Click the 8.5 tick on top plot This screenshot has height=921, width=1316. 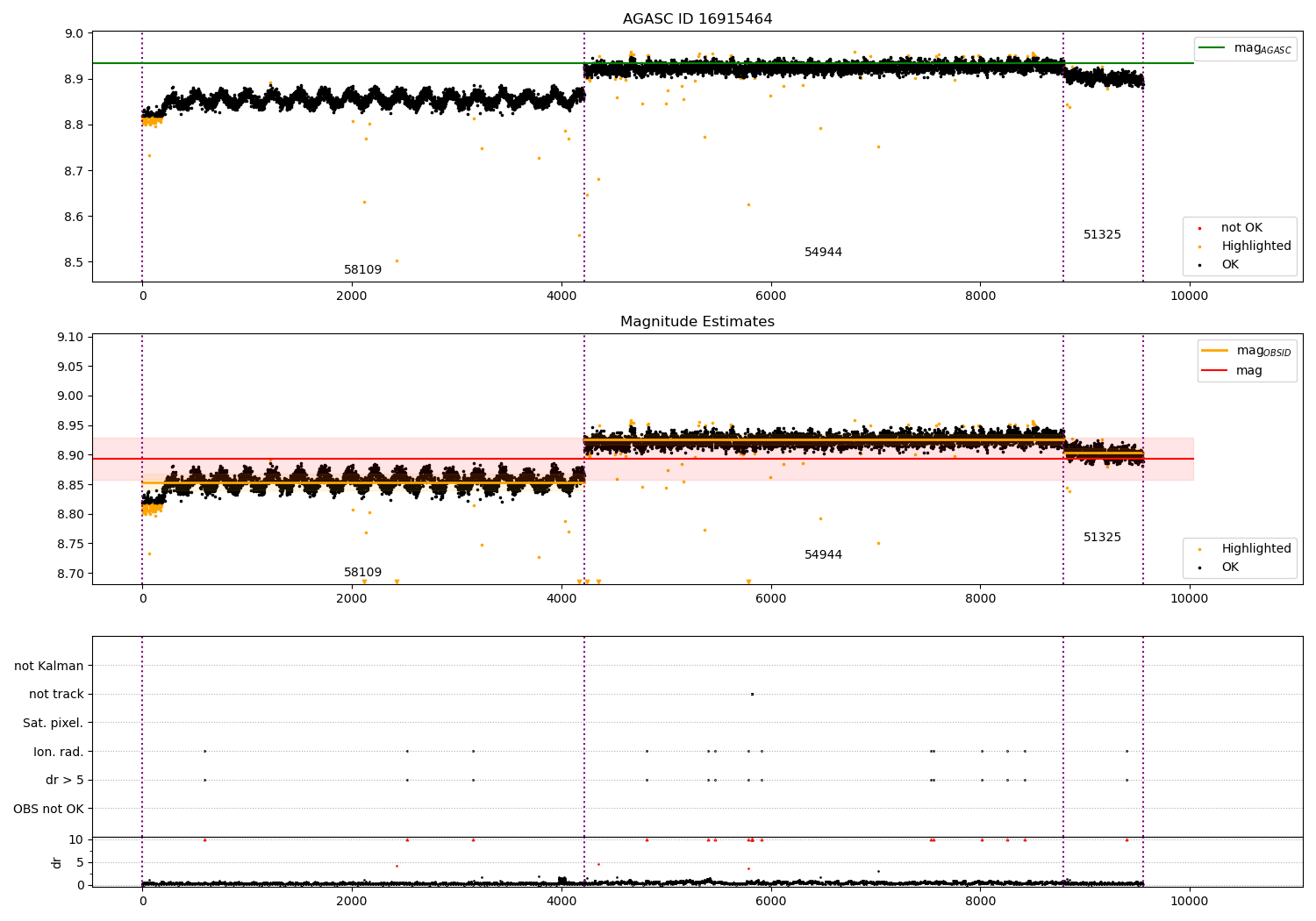(75, 262)
